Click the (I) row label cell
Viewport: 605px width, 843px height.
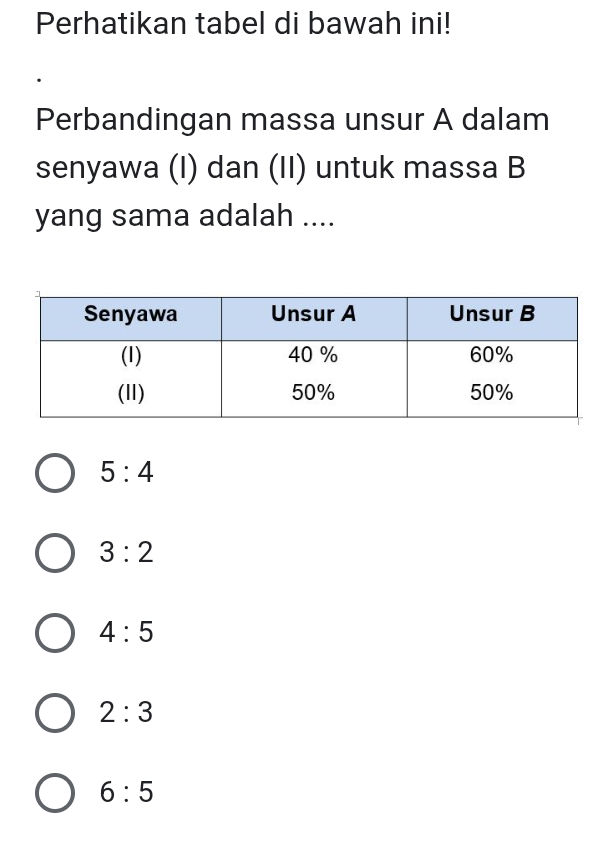pos(130,356)
